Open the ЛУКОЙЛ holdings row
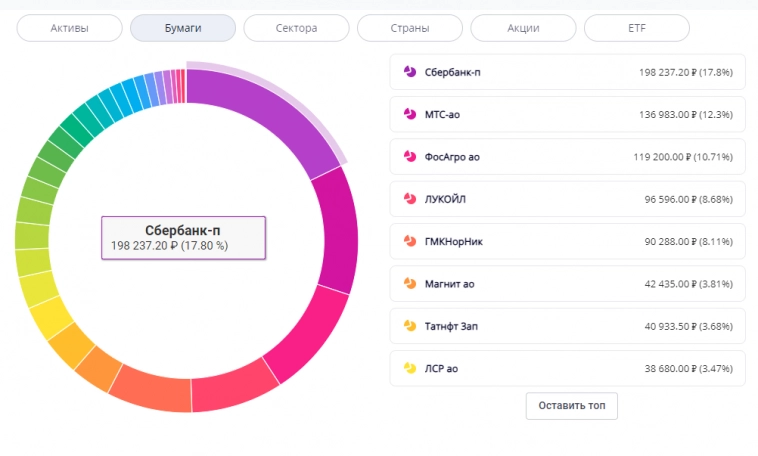This screenshot has width=758, height=456. click(567, 199)
